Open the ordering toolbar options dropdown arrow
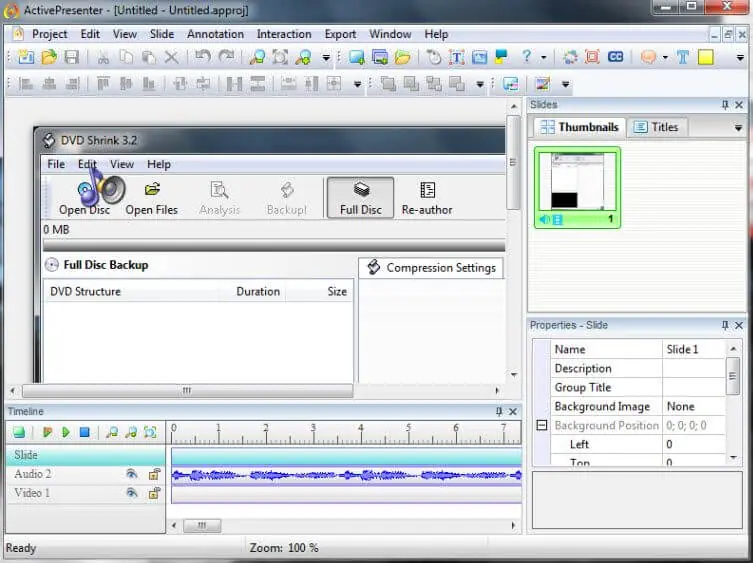Image resolution: width=753 pixels, height=563 pixels. (480, 85)
